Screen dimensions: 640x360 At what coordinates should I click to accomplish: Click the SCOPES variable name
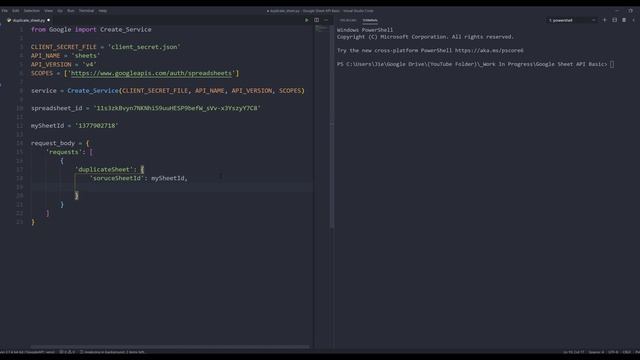[x=42, y=73]
